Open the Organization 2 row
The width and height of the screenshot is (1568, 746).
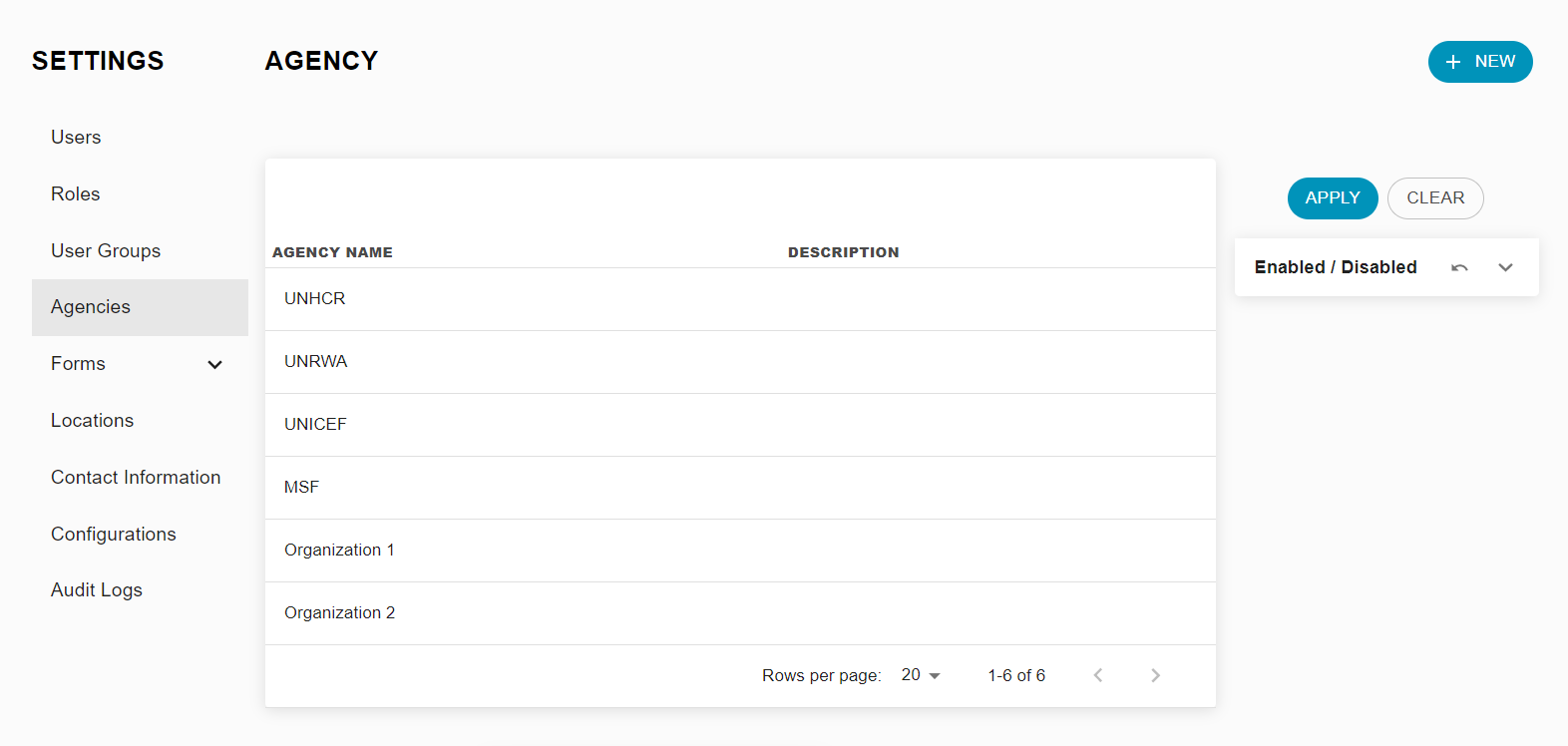point(740,613)
